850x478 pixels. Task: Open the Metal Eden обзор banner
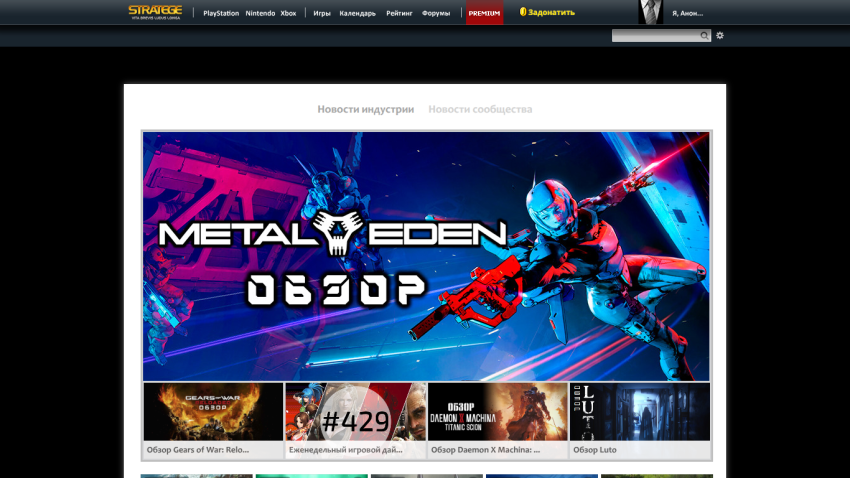click(426, 256)
